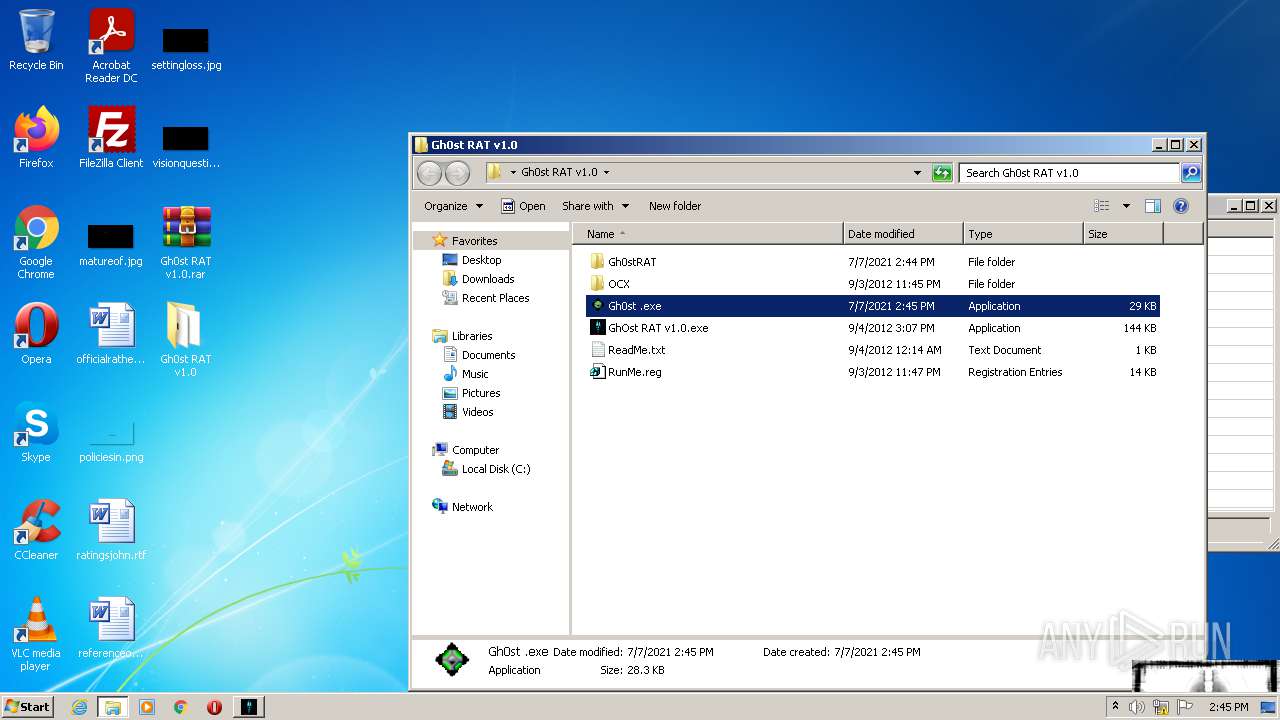Select matureof.jpg file on desktop
The image size is (1280, 720).
pos(111,242)
